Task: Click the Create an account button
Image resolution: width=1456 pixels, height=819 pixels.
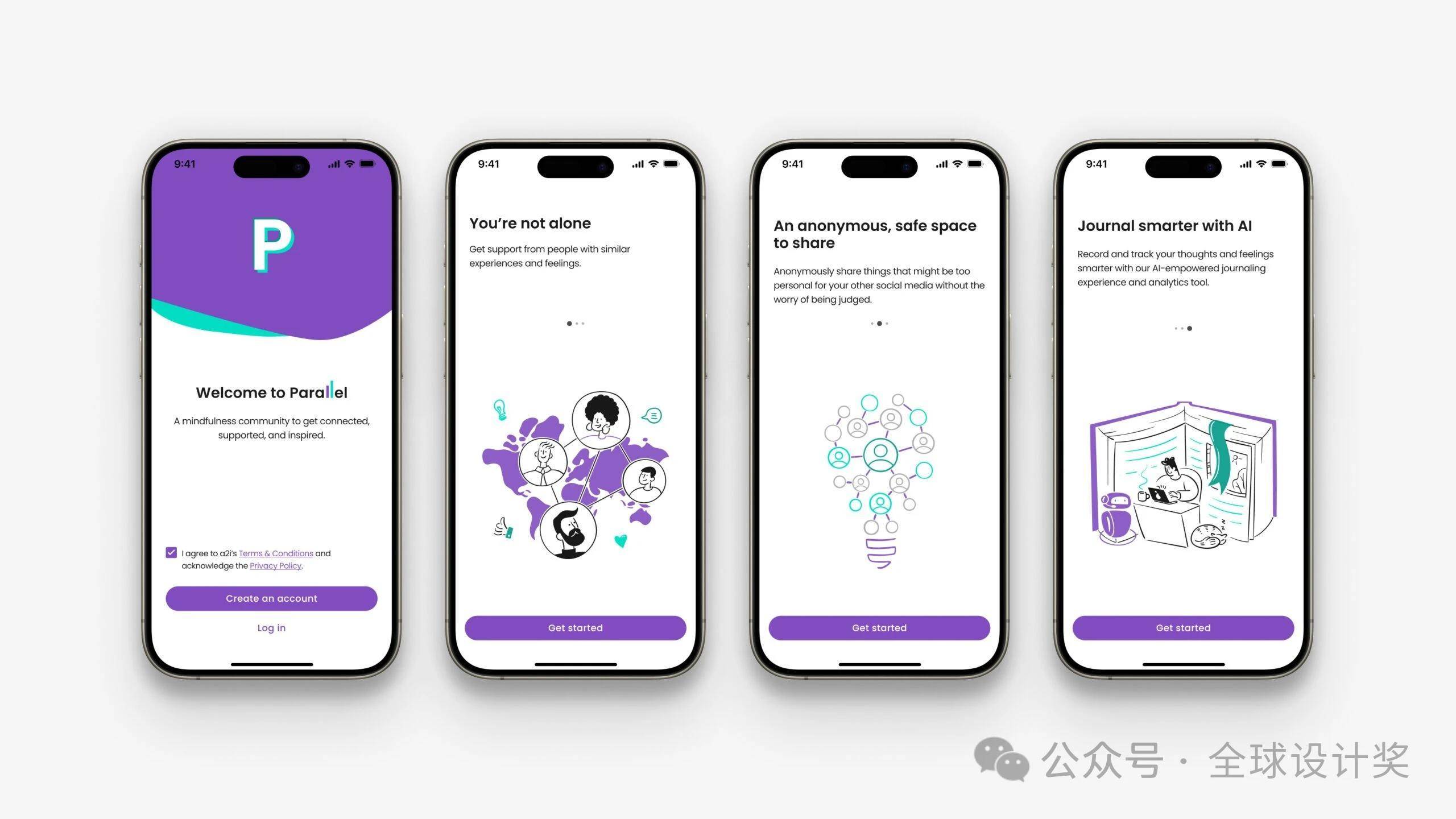Action: pos(271,598)
